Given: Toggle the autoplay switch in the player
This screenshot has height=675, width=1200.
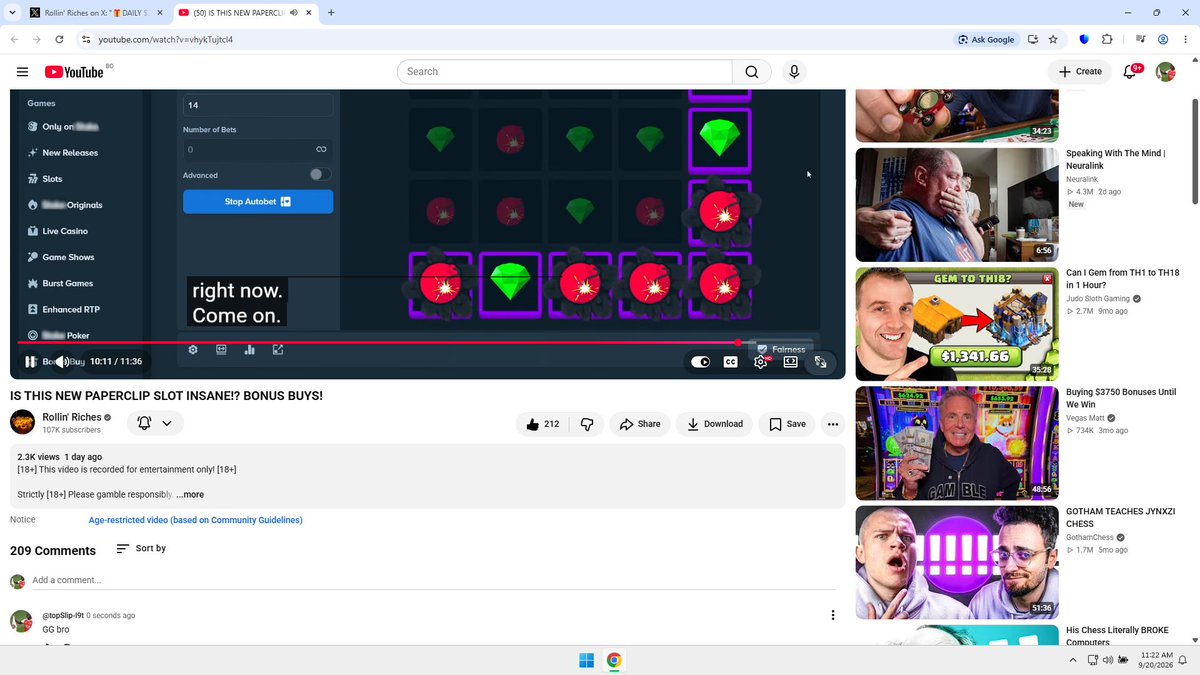Looking at the screenshot, I should tap(700, 362).
